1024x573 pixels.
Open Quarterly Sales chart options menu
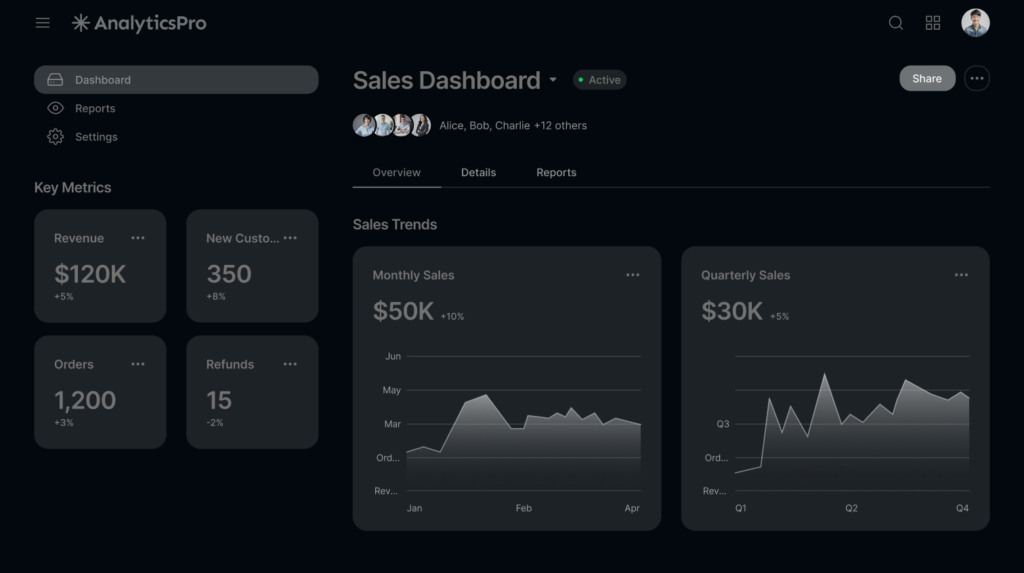pyautogui.click(x=961, y=275)
